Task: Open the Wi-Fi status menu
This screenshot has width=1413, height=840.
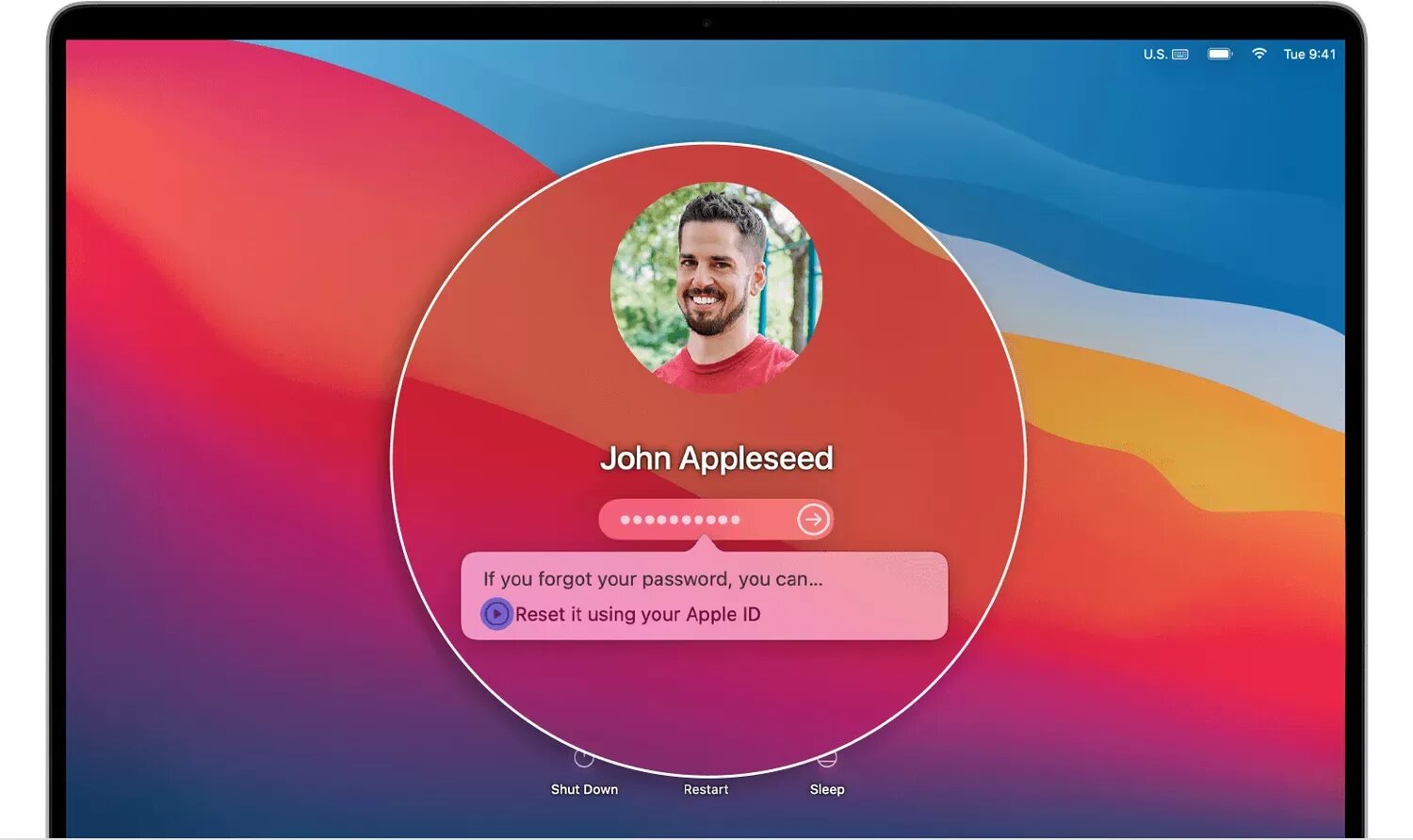Action: 1259,54
